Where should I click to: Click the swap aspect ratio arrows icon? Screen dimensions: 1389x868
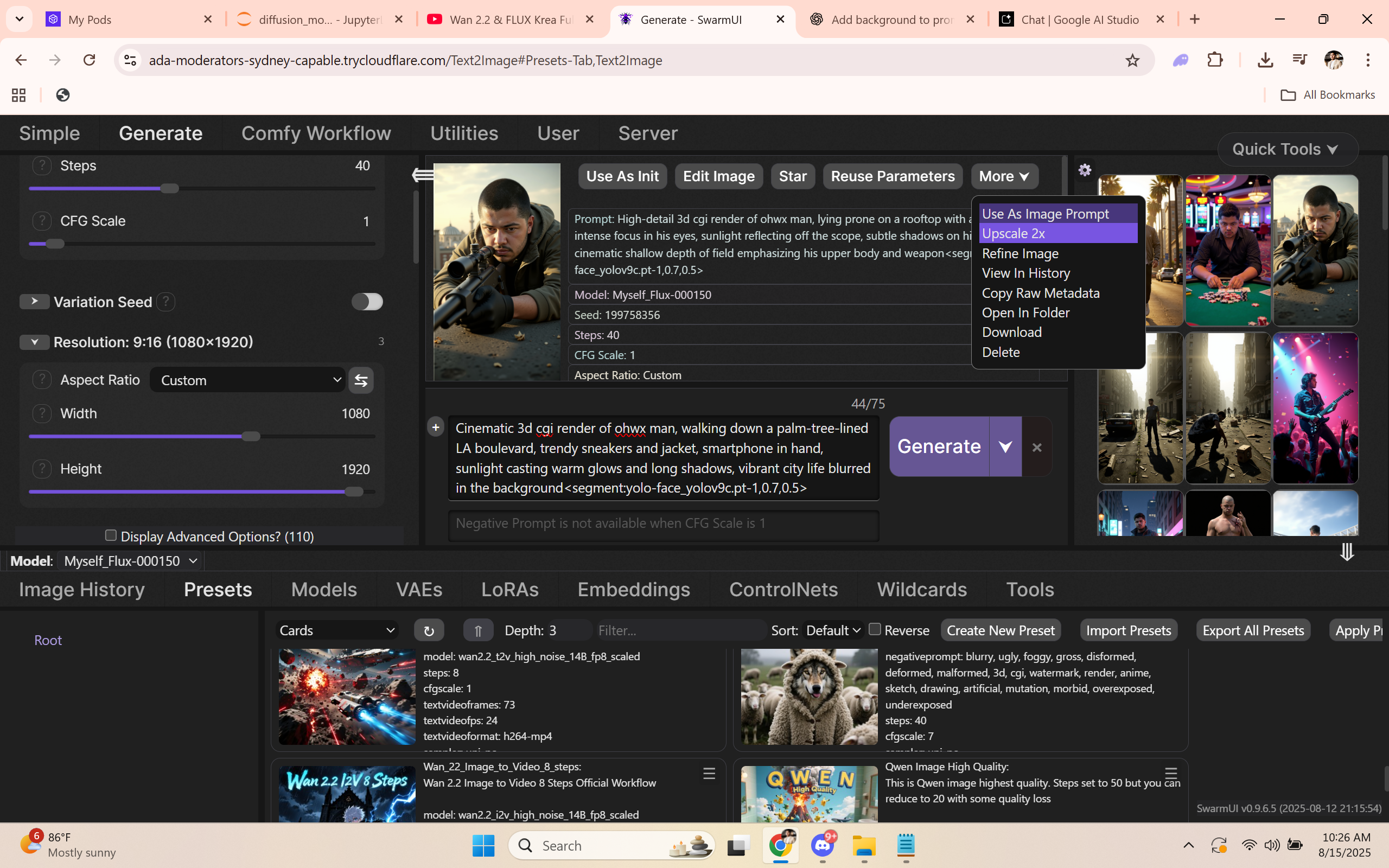[x=361, y=380]
